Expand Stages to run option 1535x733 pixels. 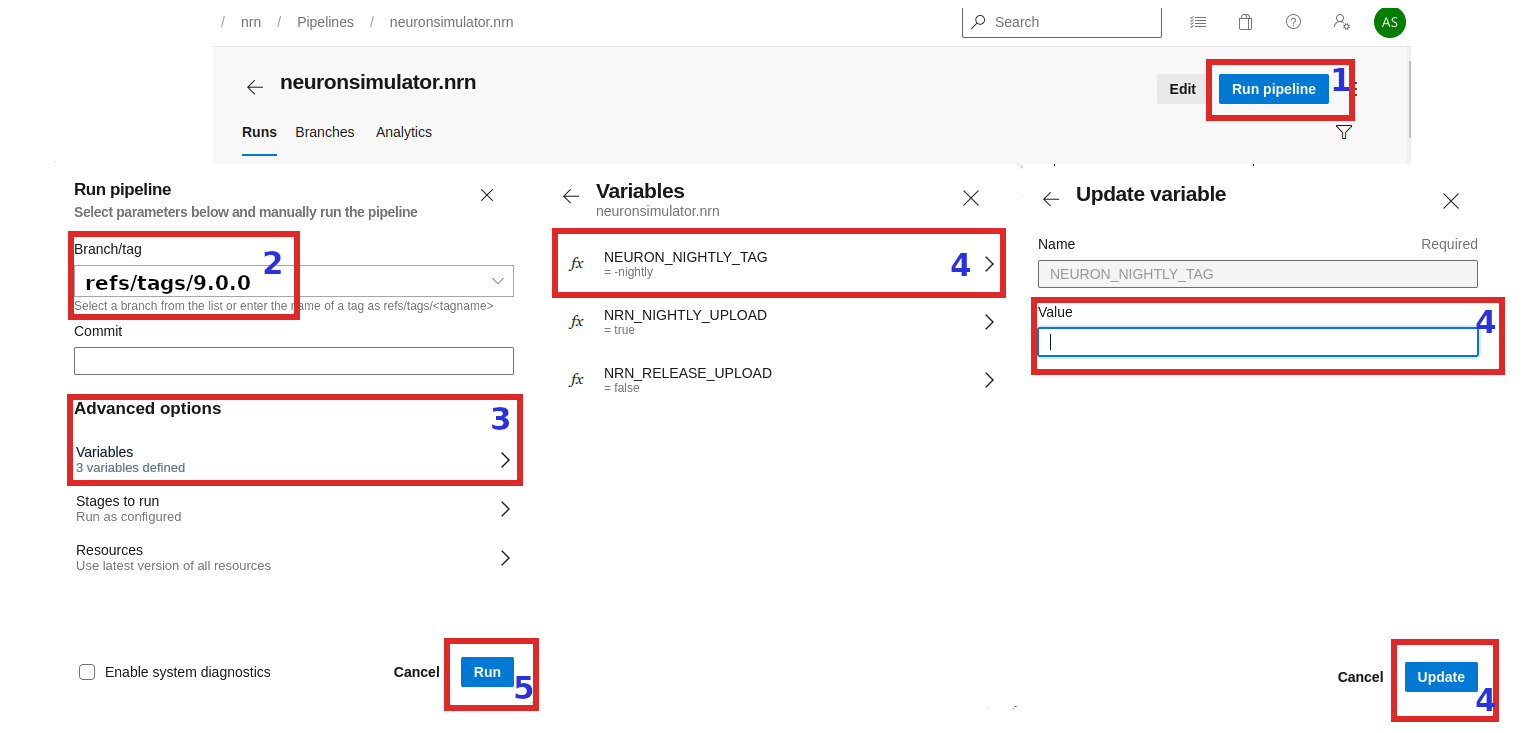(294, 508)
